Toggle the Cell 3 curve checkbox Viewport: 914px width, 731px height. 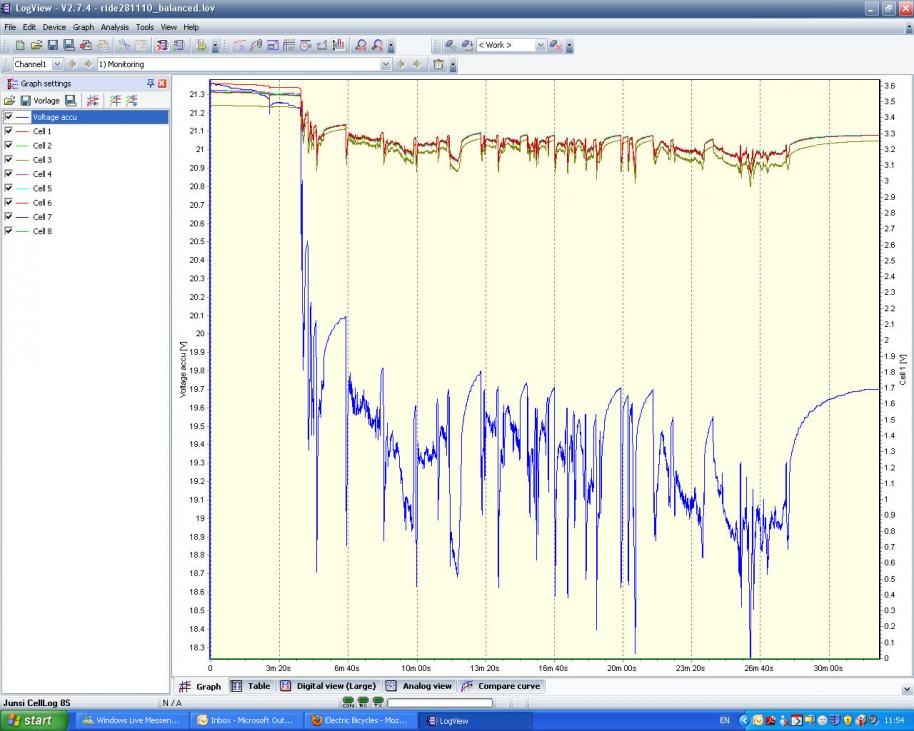tap(9, 160)
